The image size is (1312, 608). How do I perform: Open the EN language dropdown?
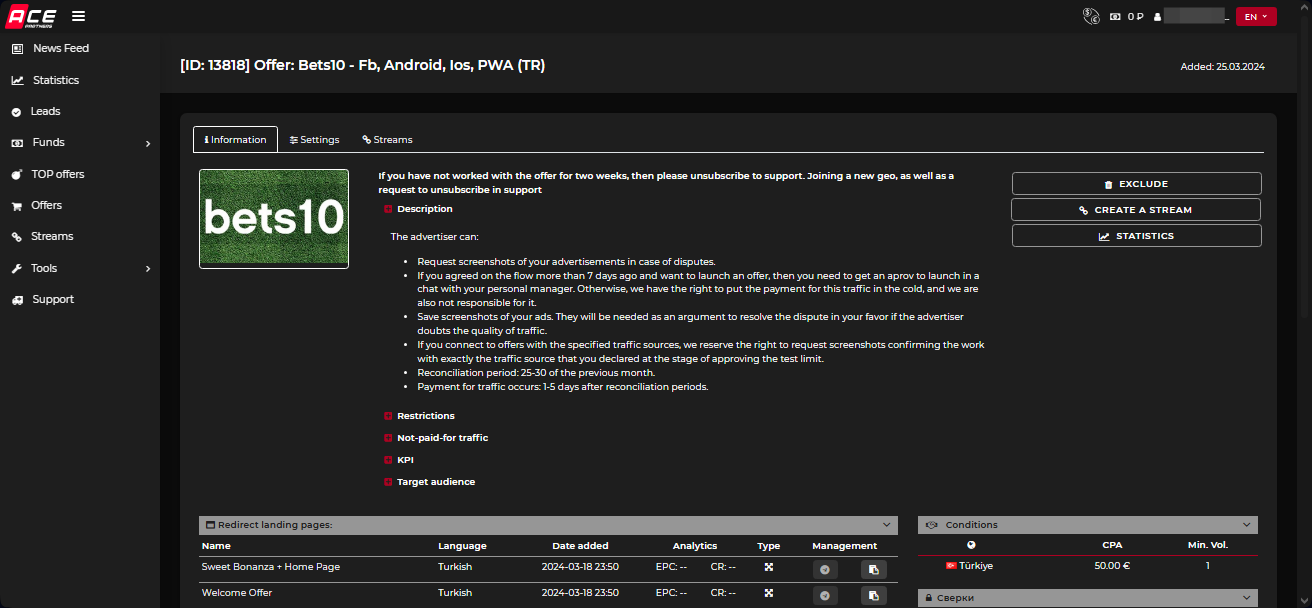coord(1256,17)
